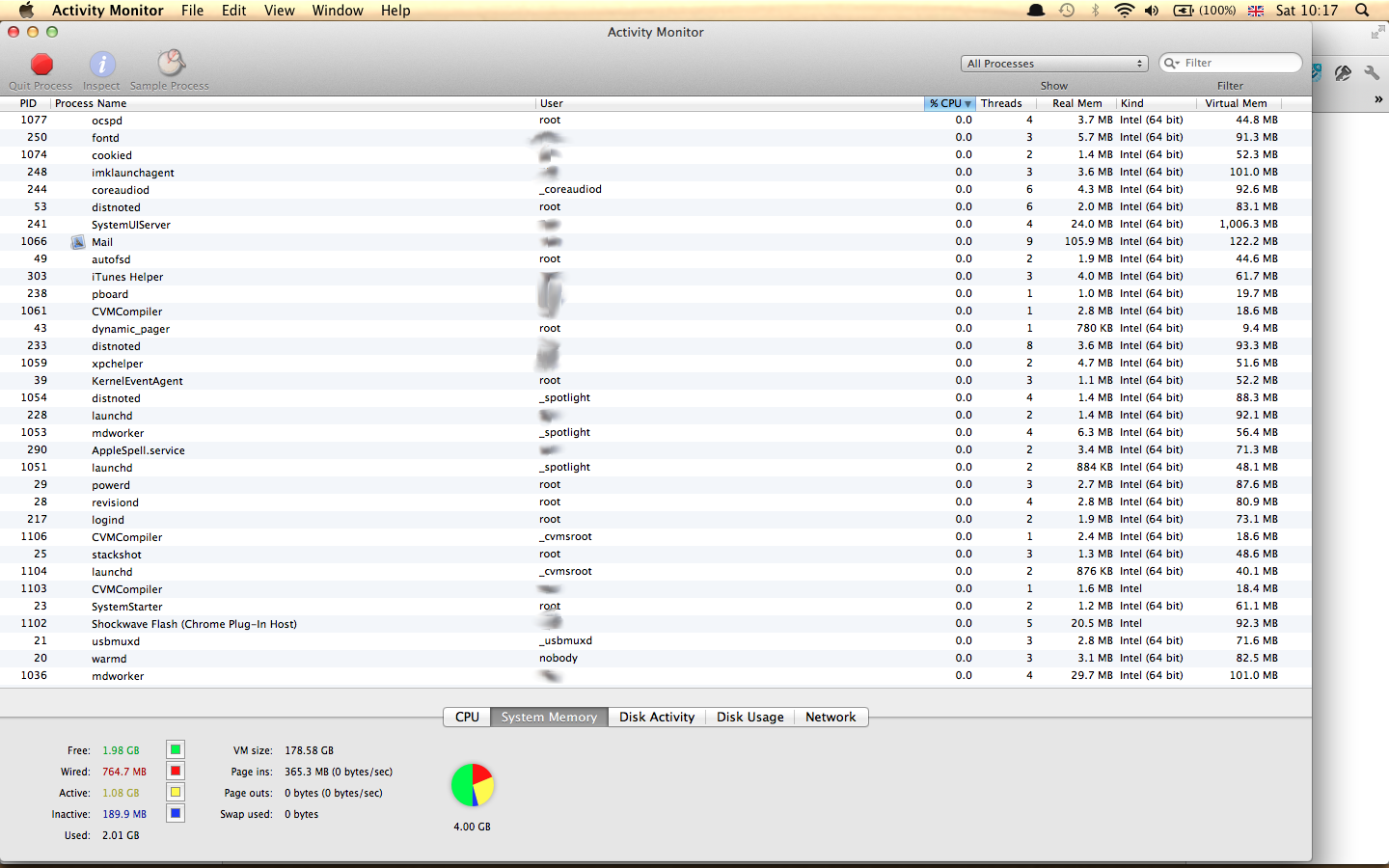Image resolution: width=1389 pixels, height=868 pixels.
Task: Select the cookied process row
Action: (x=656, y=155)
